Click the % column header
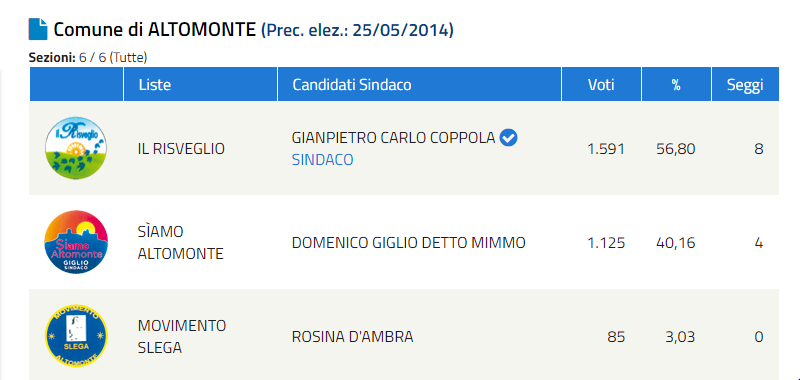This screenshot has height=380, width=800. 676,84
